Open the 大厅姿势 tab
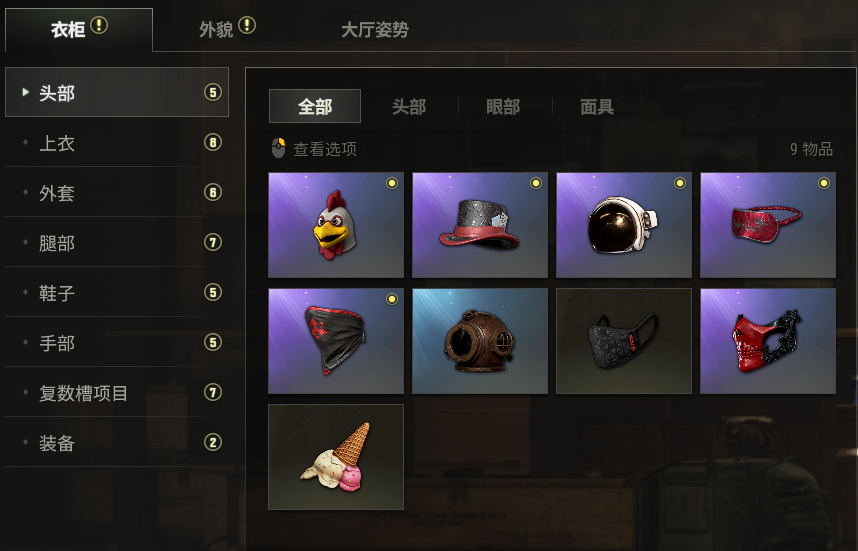This screenshot has height=551, width=858. tap(375, 30)
